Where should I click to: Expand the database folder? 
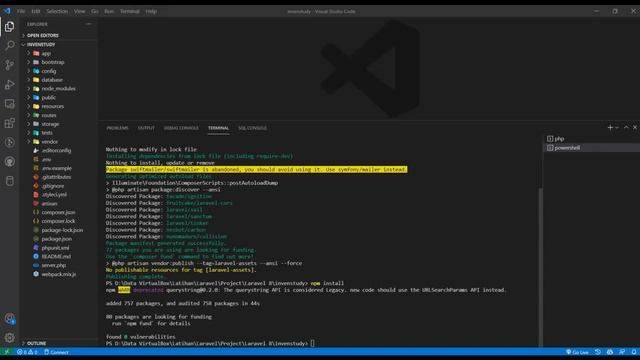[x=59, y=80]
